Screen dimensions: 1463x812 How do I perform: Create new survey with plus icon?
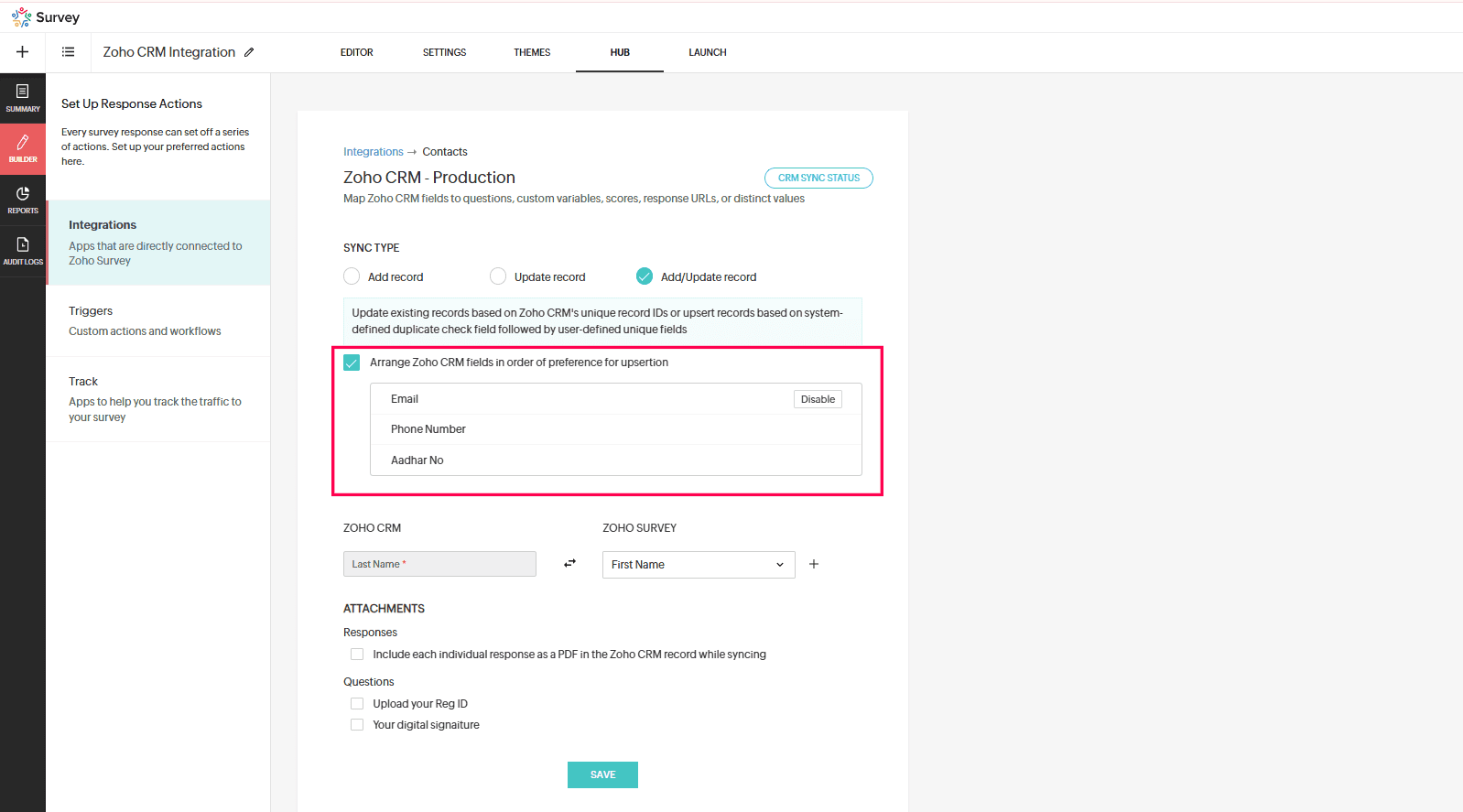click(23, 52)
